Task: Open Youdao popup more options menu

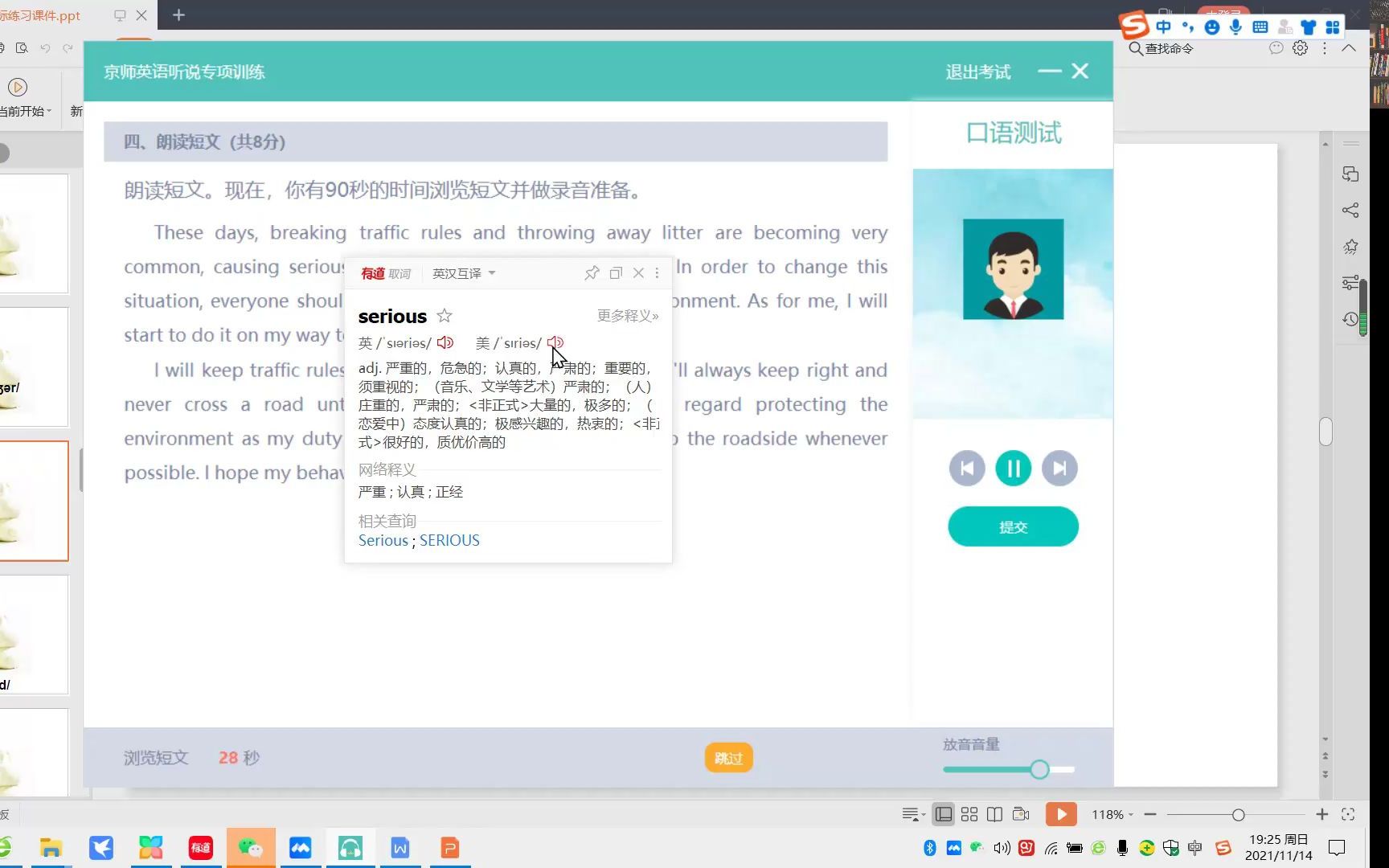Action: click(658, 273)
